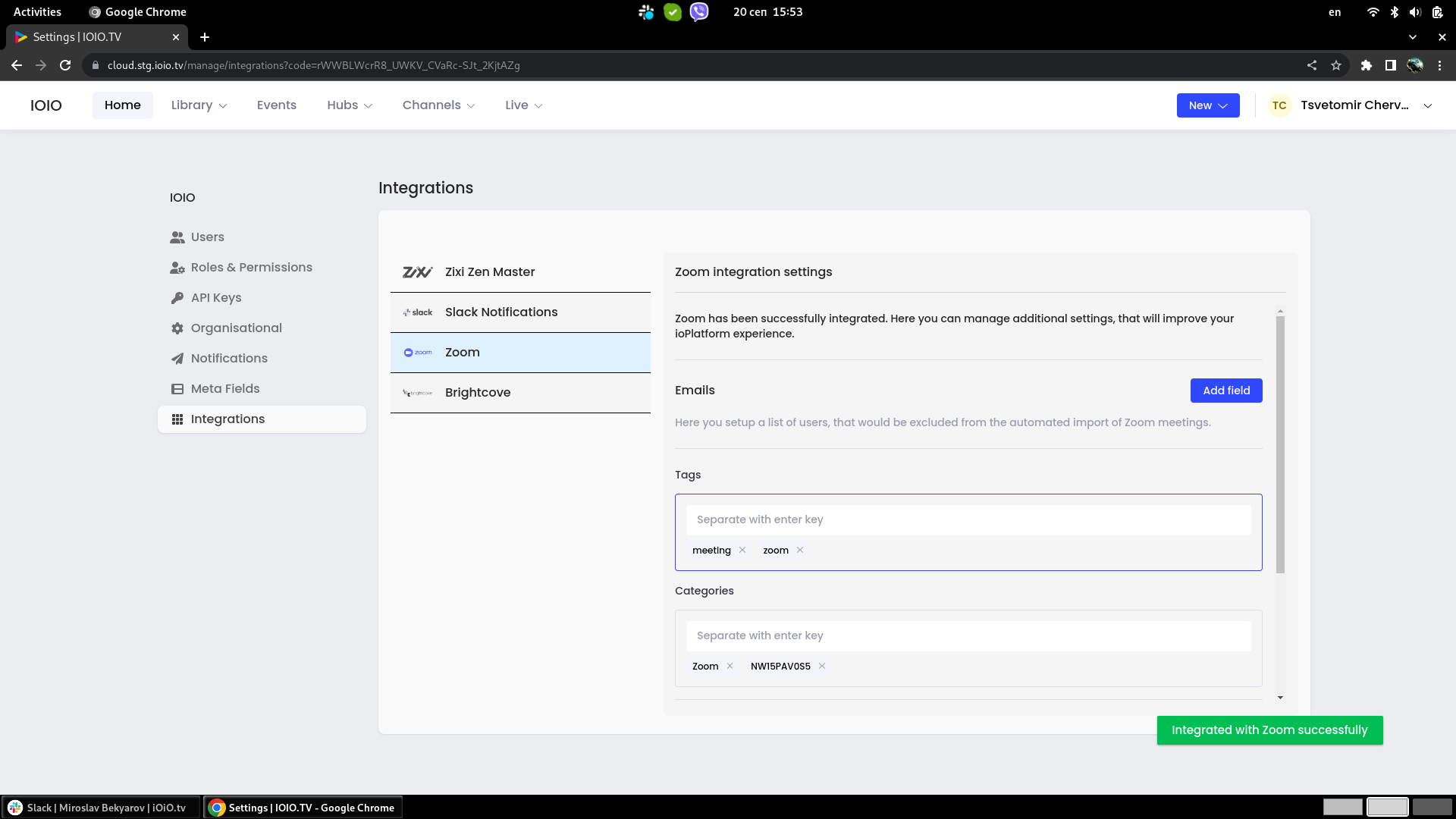Switch to Slack window in taskbar
Image resolution: width=1456 pixels, height=819 pixels.
click(101, 808)
